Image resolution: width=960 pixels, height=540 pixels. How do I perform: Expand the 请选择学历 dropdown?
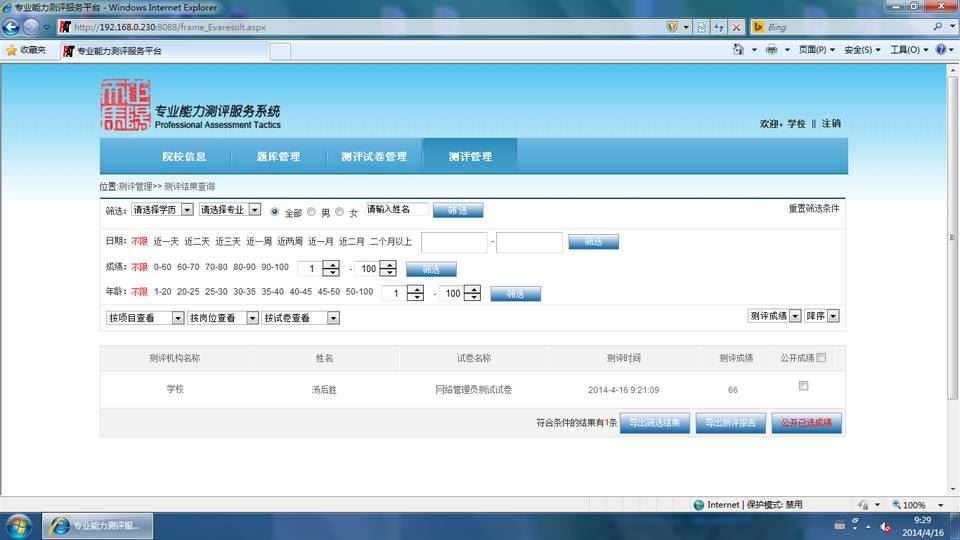click(x=162, y=209)
